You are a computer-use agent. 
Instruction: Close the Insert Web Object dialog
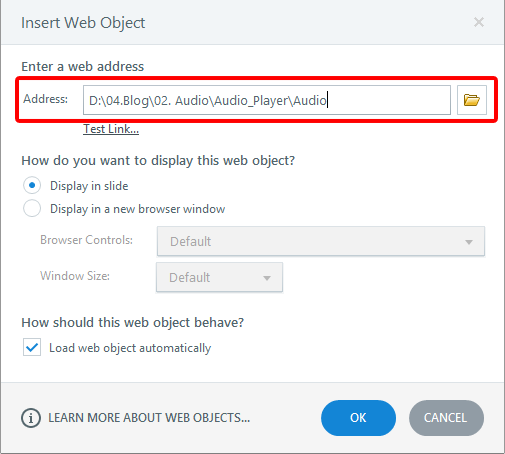click(x=479, y=22)
